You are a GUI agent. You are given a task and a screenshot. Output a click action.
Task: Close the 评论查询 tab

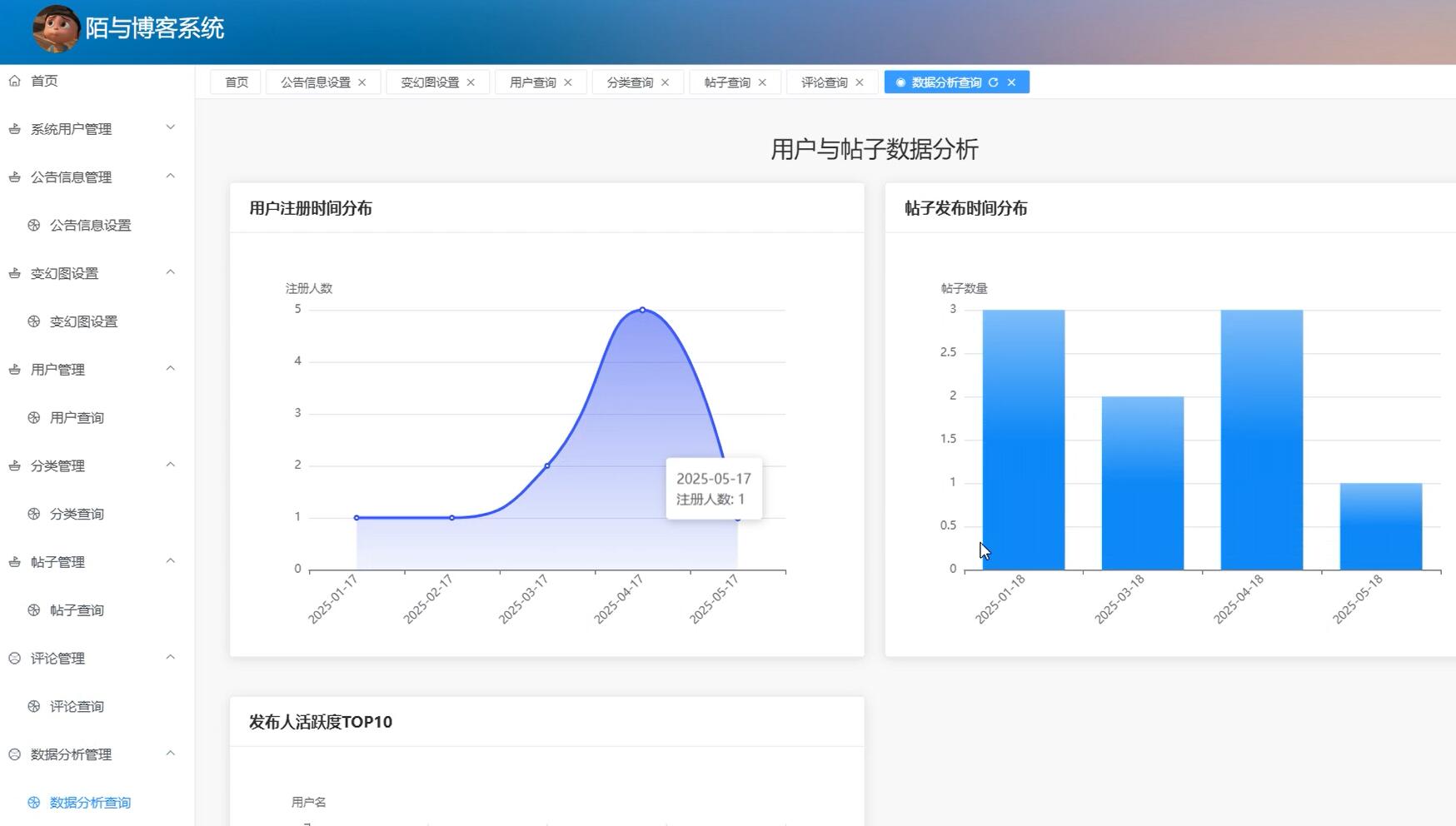pos(860,82)
